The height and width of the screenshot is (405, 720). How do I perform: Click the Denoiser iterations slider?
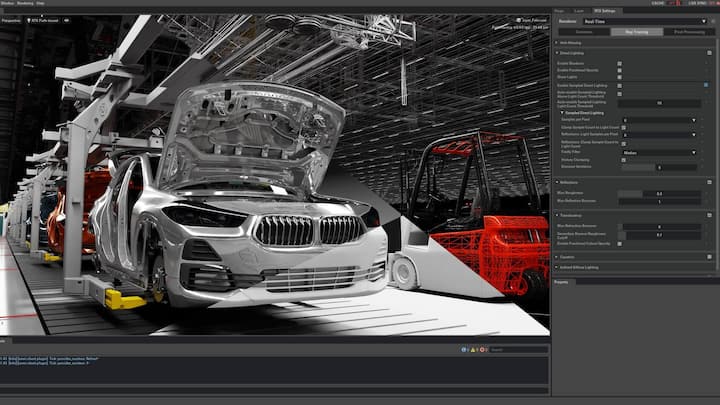(659, 168)
